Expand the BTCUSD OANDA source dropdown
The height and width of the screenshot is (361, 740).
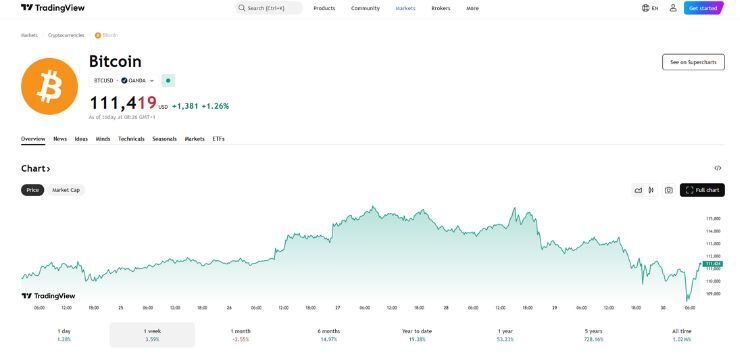(x=124, y=81)
